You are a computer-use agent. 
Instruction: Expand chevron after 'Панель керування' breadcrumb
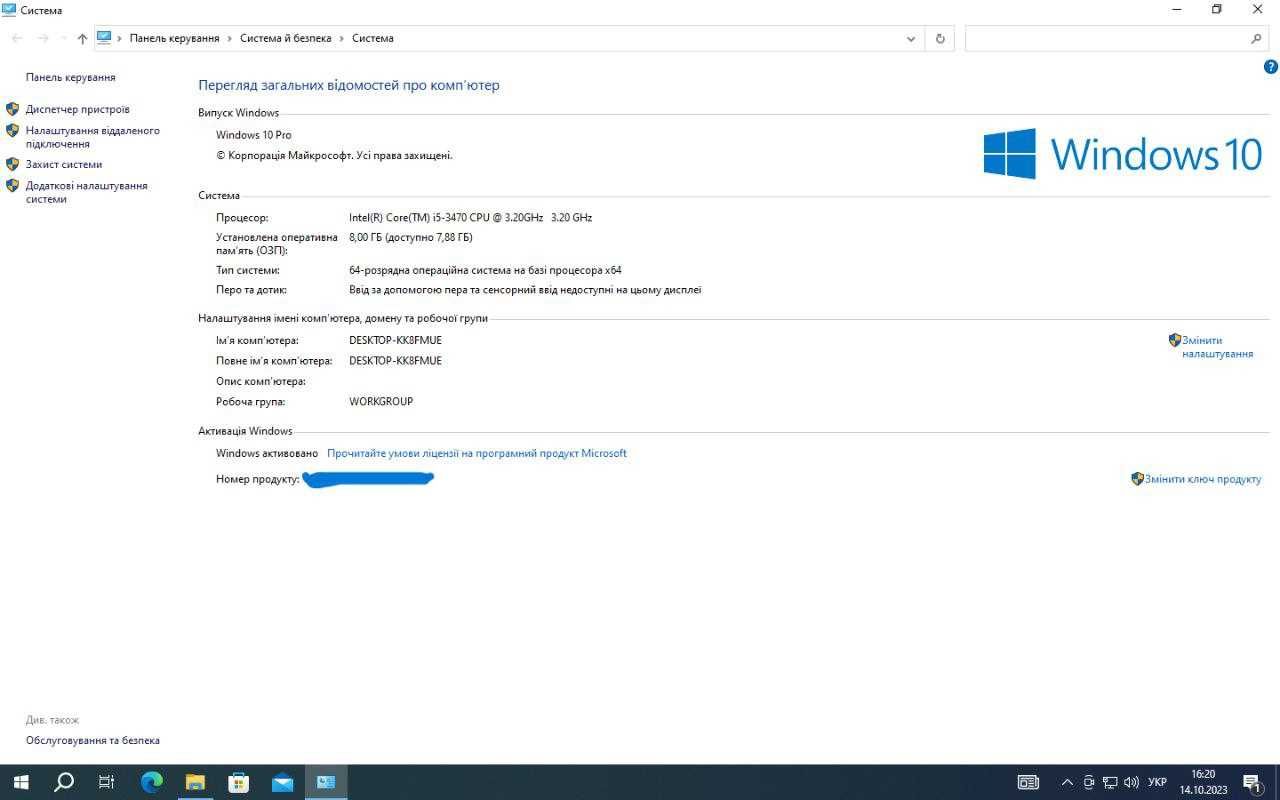pos(230,38)
